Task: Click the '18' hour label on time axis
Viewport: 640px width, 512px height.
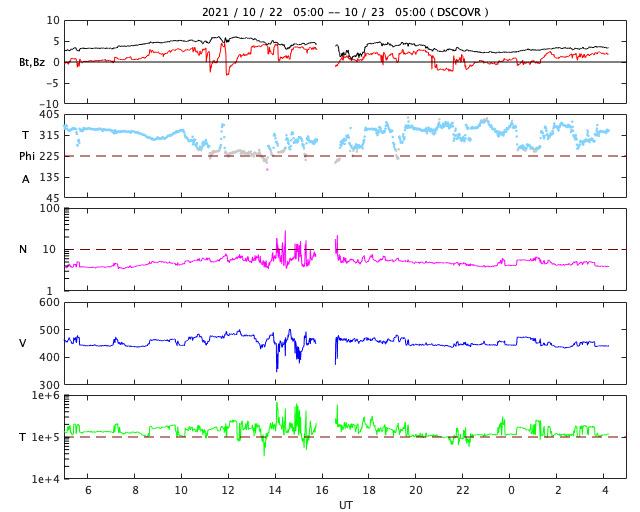Action: click(369, 490)
